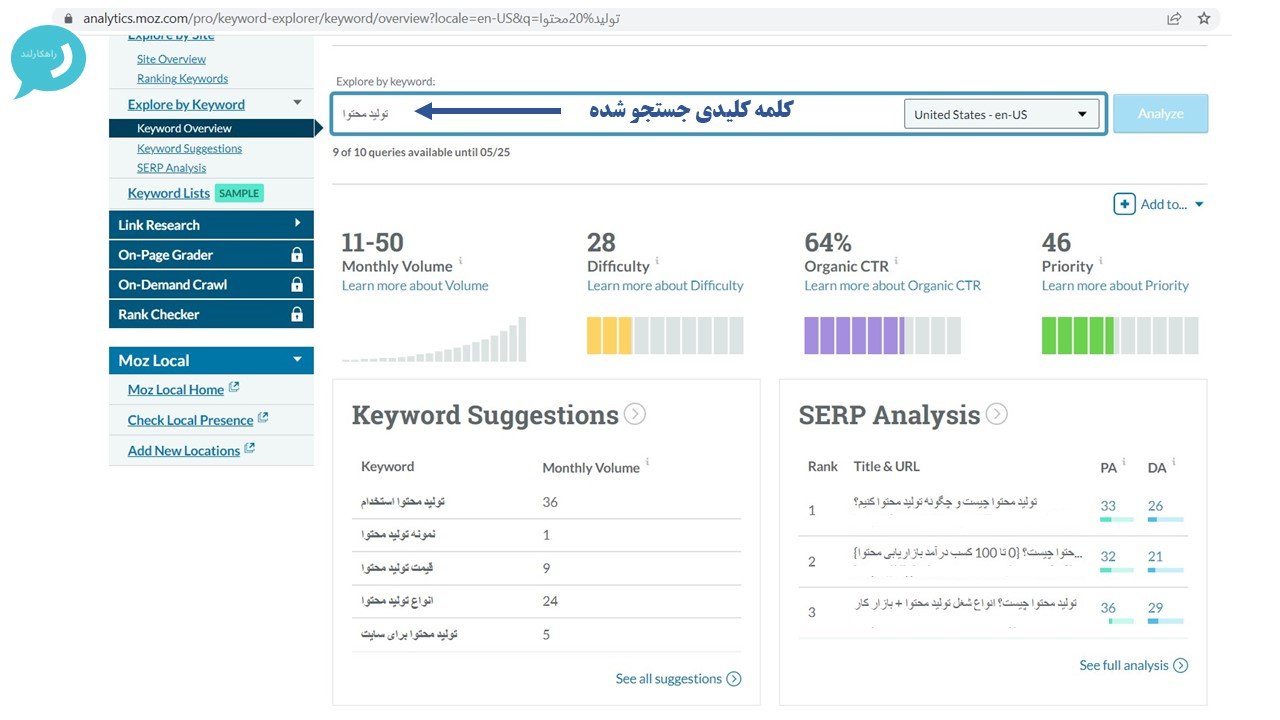Open Learn more about Difficulty link
This screenshot has height=720, width=1280.
(665, 285)
